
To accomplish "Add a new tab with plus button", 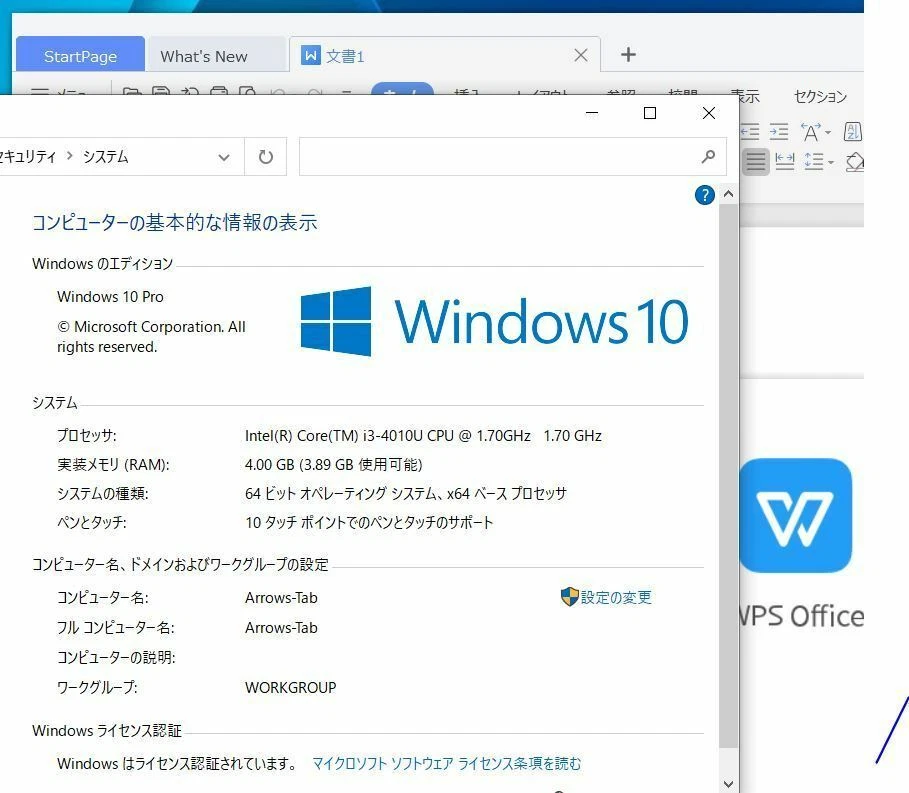I will coord(628,54).
